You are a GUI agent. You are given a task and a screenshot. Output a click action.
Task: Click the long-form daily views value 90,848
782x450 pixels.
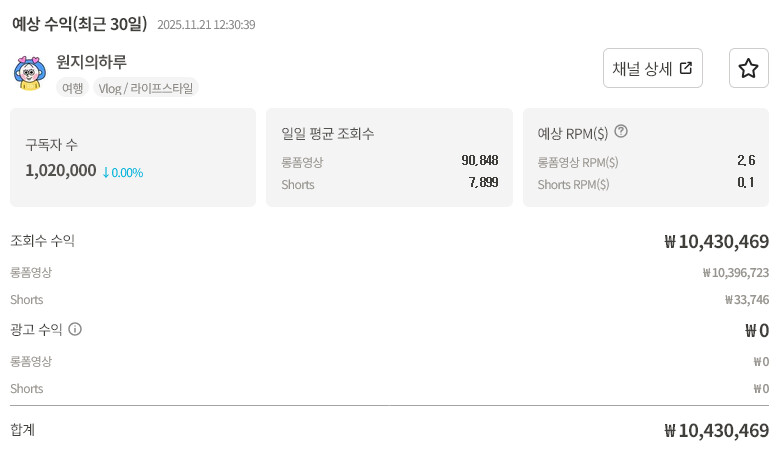point(479,161)
